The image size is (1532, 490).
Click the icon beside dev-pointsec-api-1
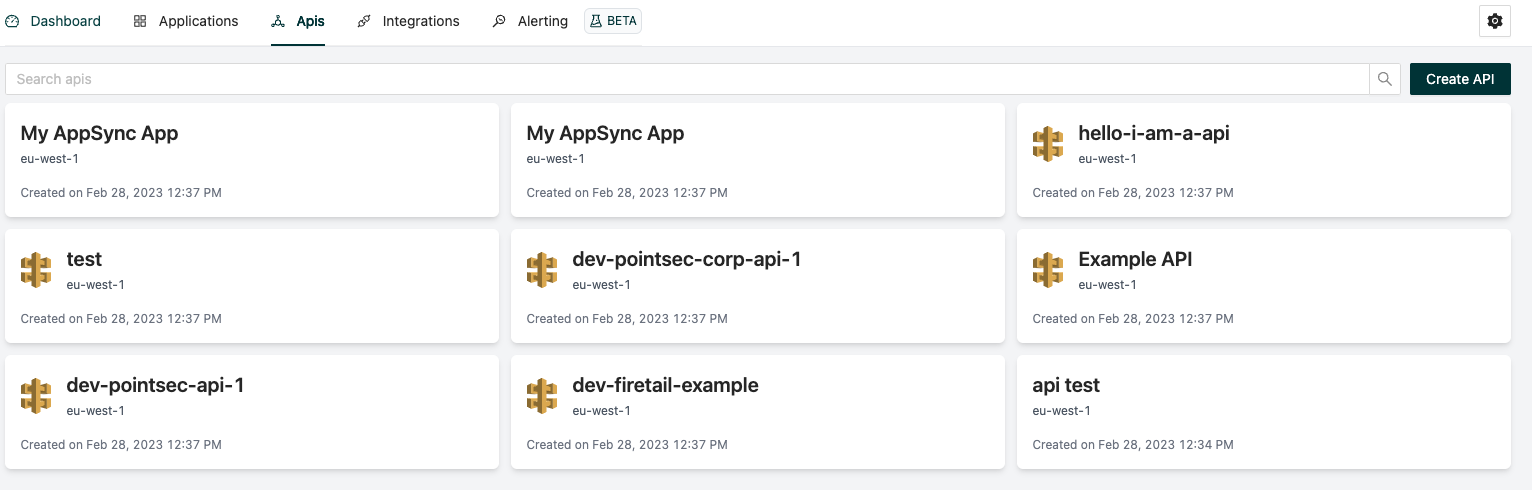point(36,396)
